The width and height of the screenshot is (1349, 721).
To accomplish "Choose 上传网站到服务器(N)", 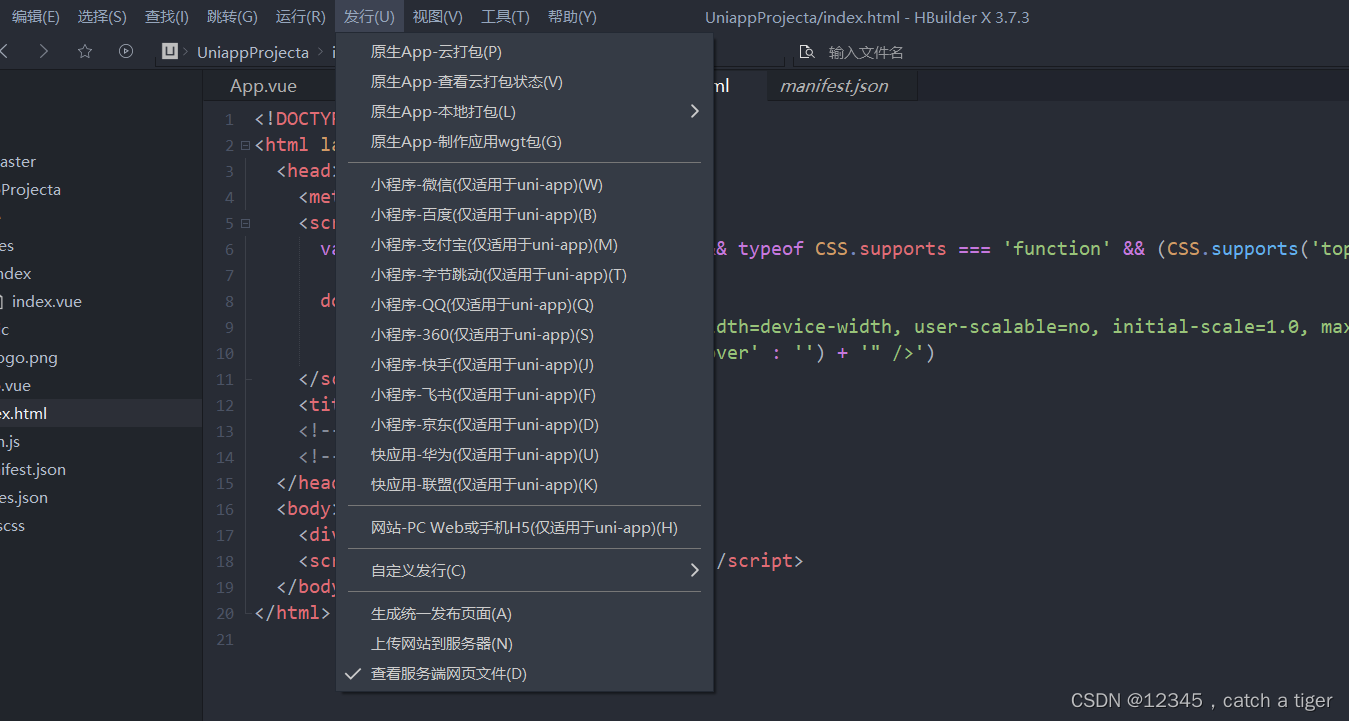I will coord(525,644).
